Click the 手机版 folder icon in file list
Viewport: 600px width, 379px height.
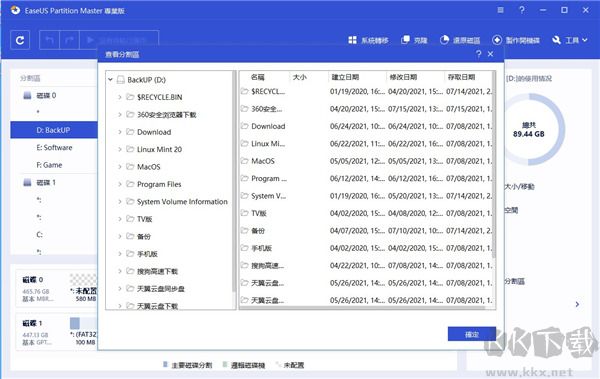(245, 248)
